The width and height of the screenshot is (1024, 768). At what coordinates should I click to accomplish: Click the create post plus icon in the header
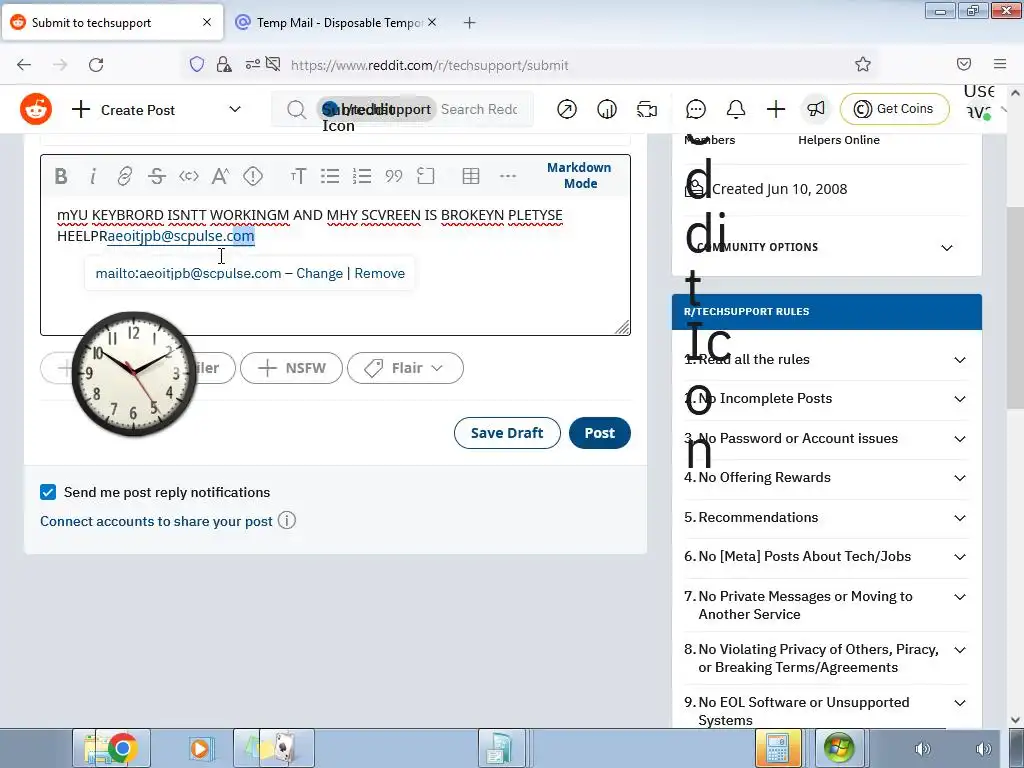(776, 109)
